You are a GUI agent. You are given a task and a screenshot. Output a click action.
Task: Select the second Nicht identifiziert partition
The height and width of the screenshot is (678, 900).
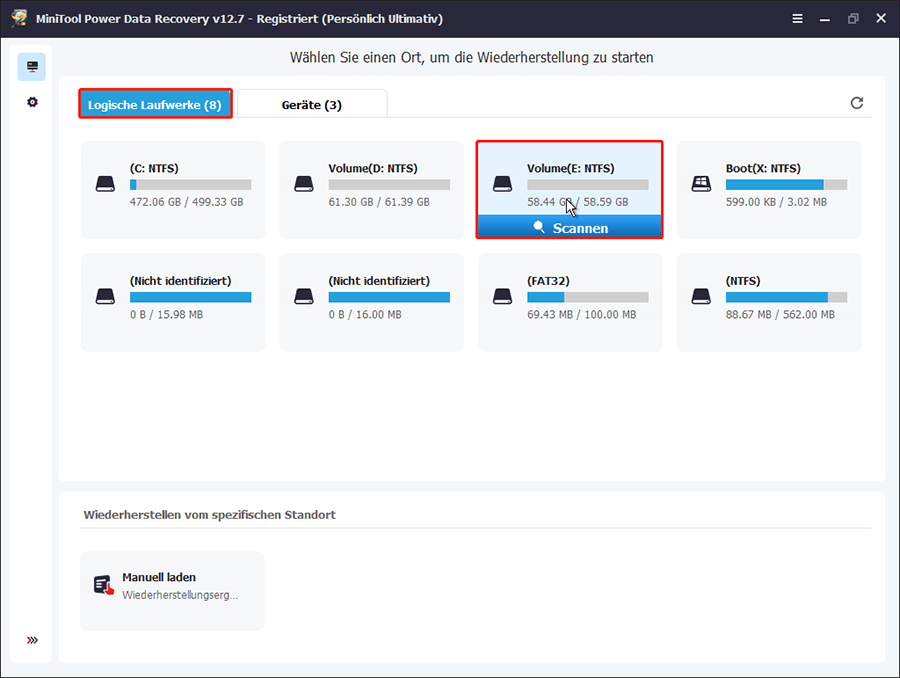pos(371,296)
